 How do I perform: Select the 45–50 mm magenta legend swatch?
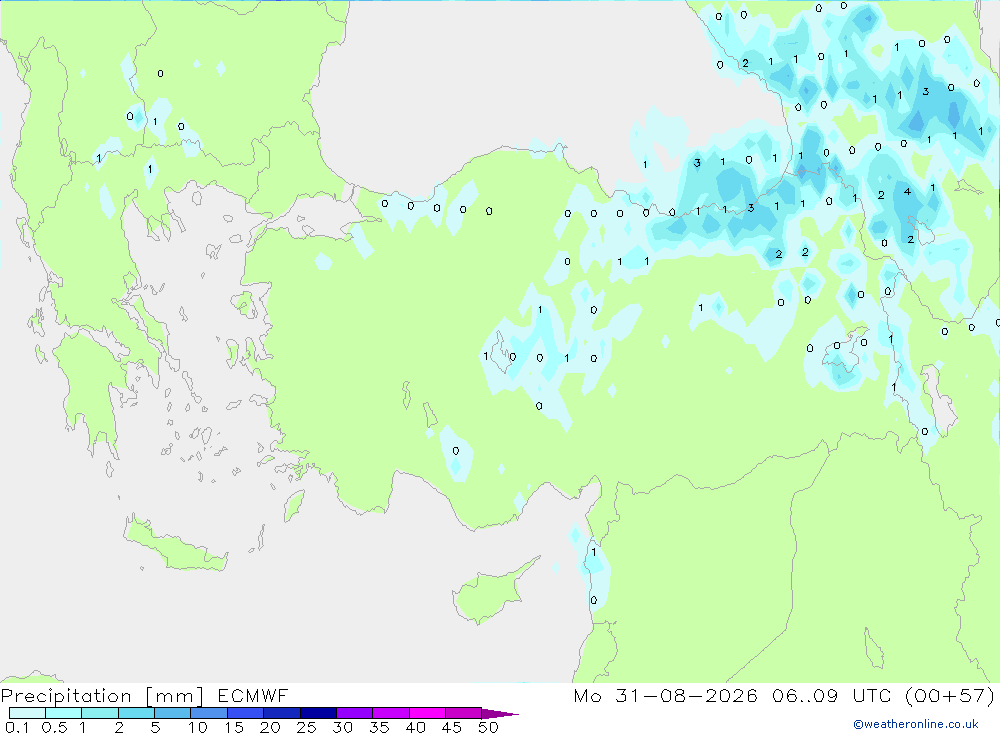[x=463, y=713]
